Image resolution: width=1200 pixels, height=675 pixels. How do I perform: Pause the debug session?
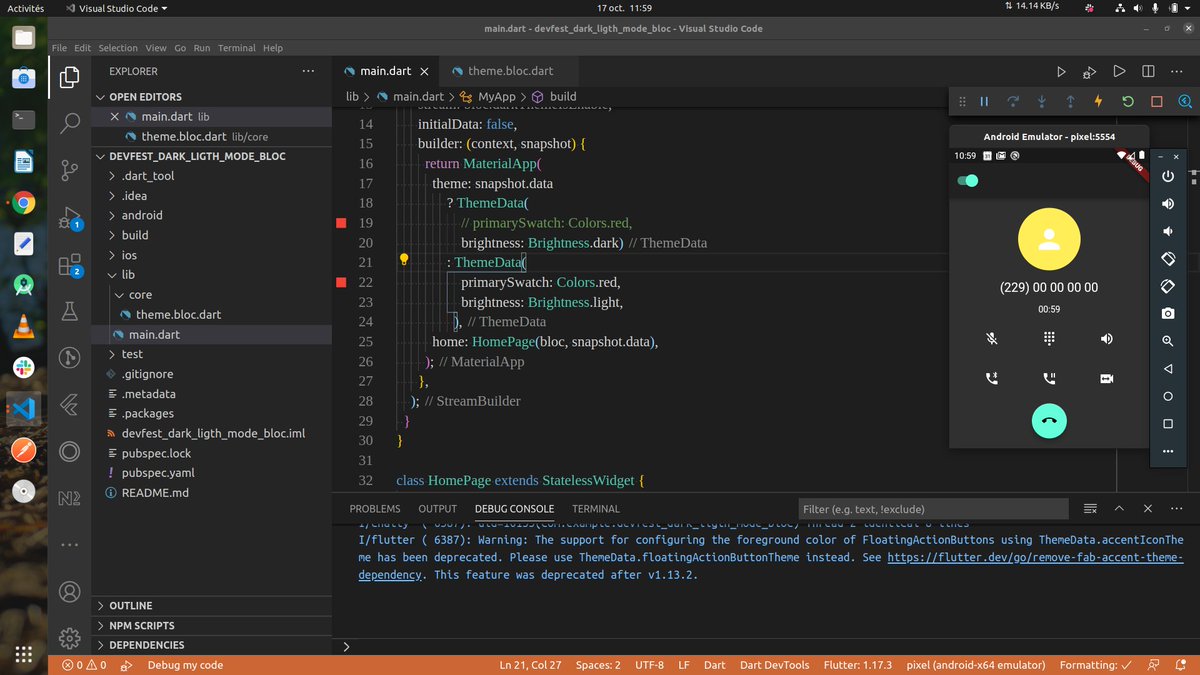point(984,102)
